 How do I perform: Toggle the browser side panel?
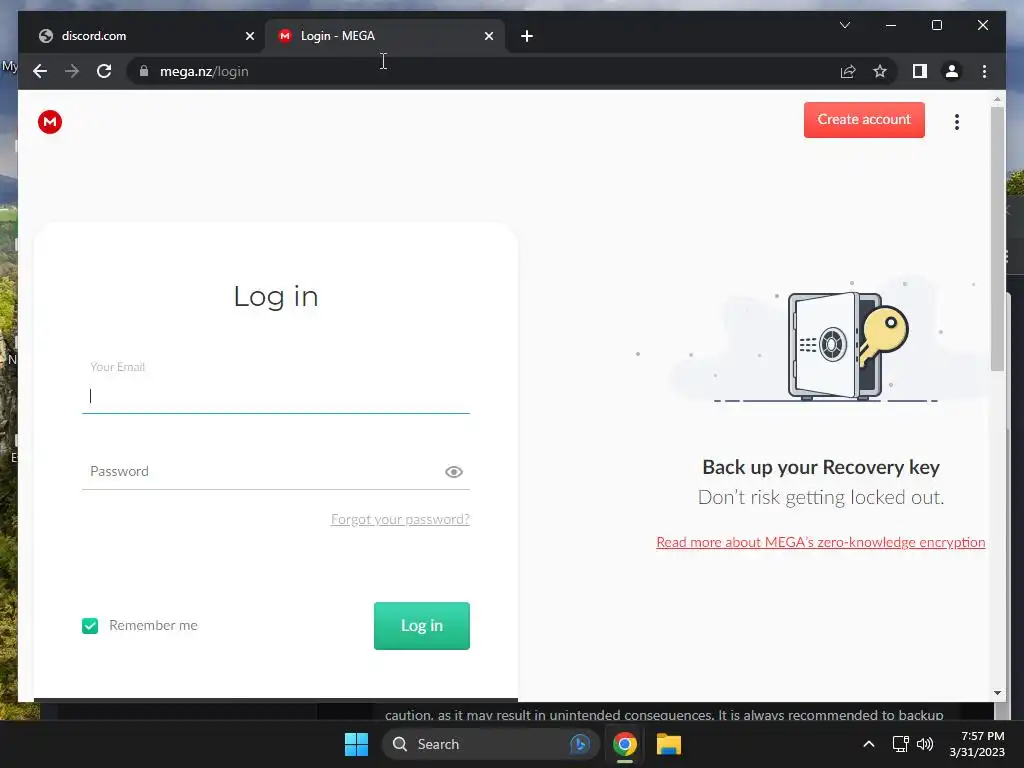click(920, 71)
